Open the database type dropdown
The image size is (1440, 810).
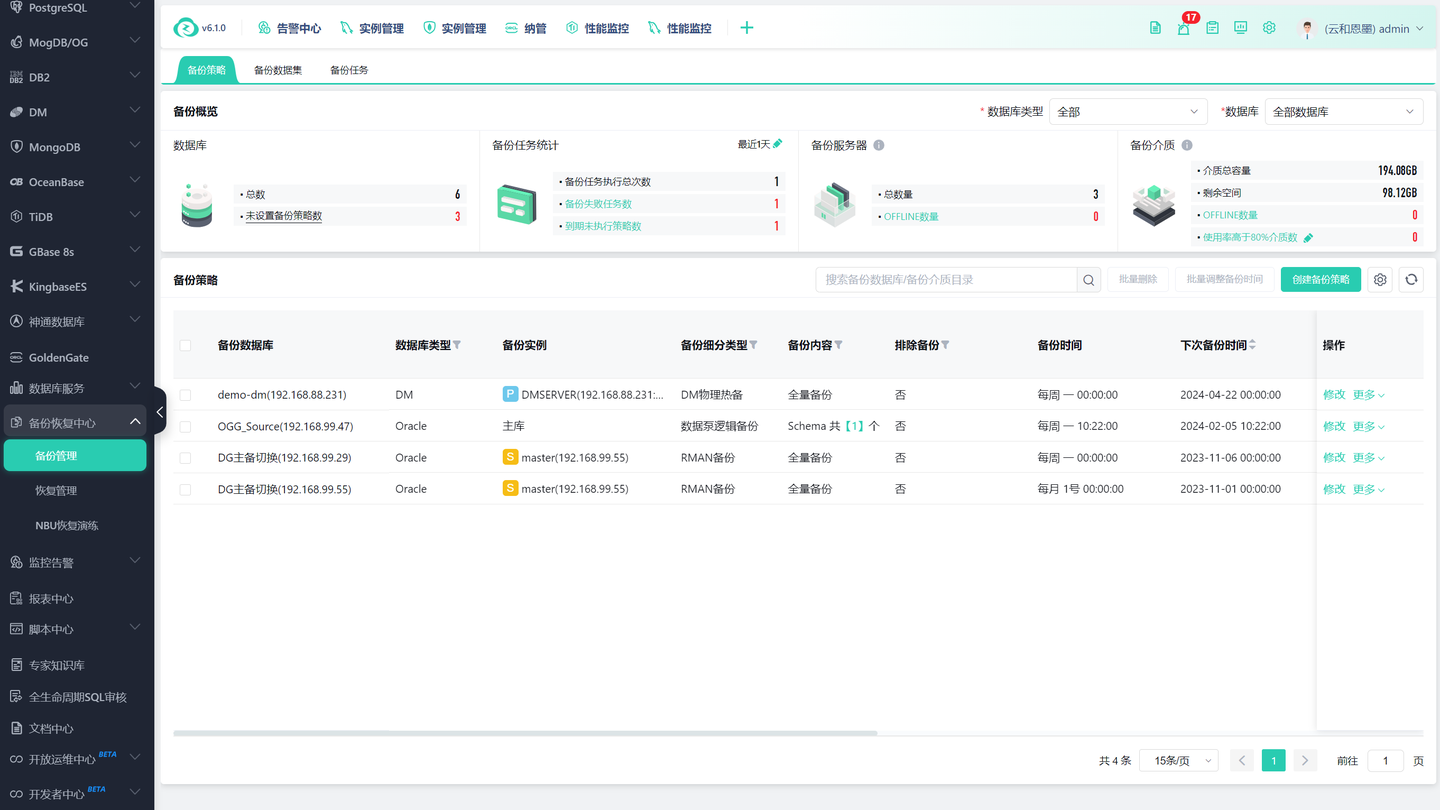pos(1128,112)
